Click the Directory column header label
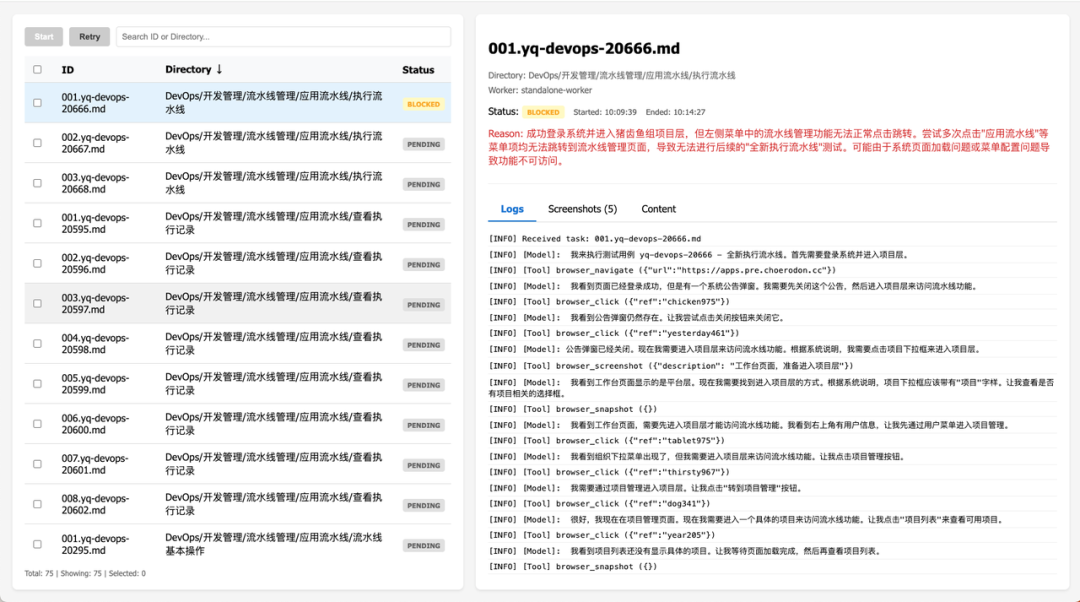This screenshot has height=602, width=1080. click(x=188, y=70)
